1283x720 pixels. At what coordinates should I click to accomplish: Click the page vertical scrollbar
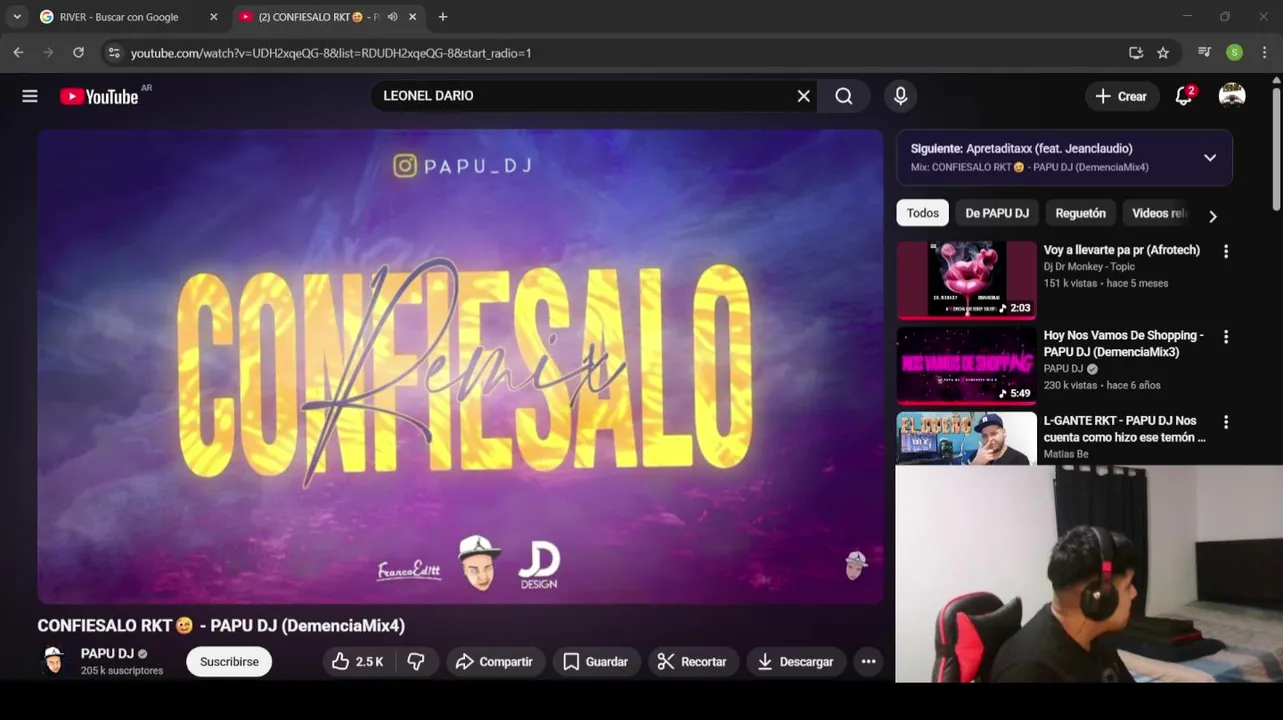1276,150
